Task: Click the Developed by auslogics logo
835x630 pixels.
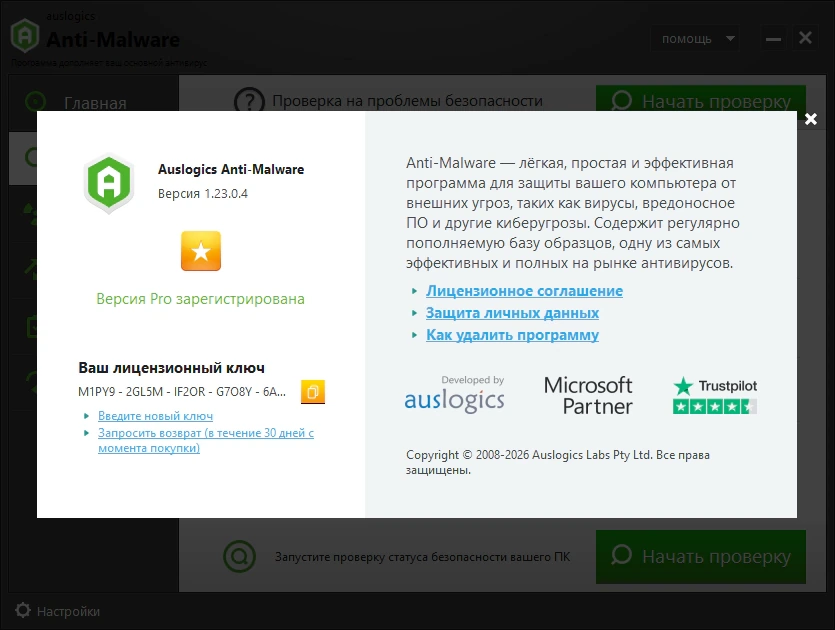Action: point(454,394)
